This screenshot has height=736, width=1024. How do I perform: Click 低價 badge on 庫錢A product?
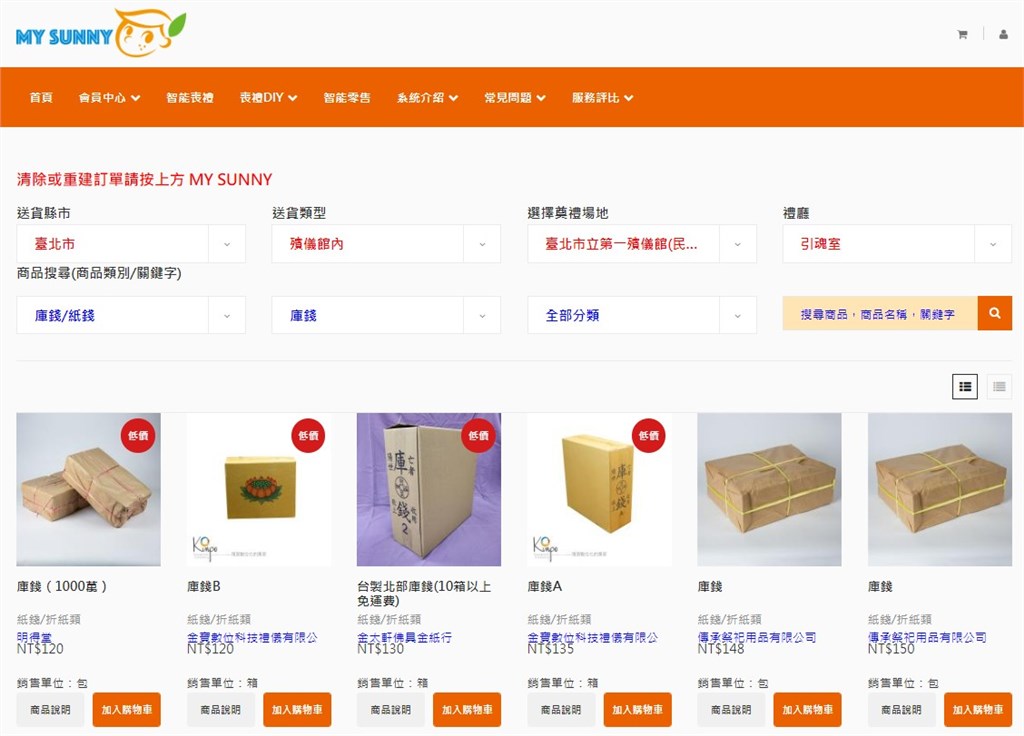(648, 436)
